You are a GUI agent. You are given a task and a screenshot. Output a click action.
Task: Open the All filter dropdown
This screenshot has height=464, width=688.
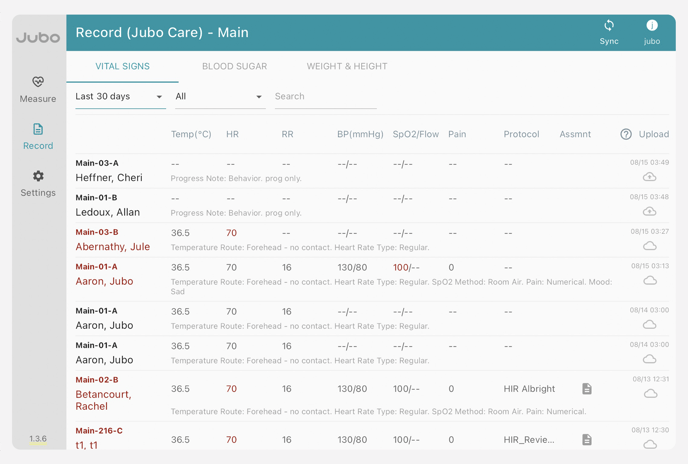[219, 97]
